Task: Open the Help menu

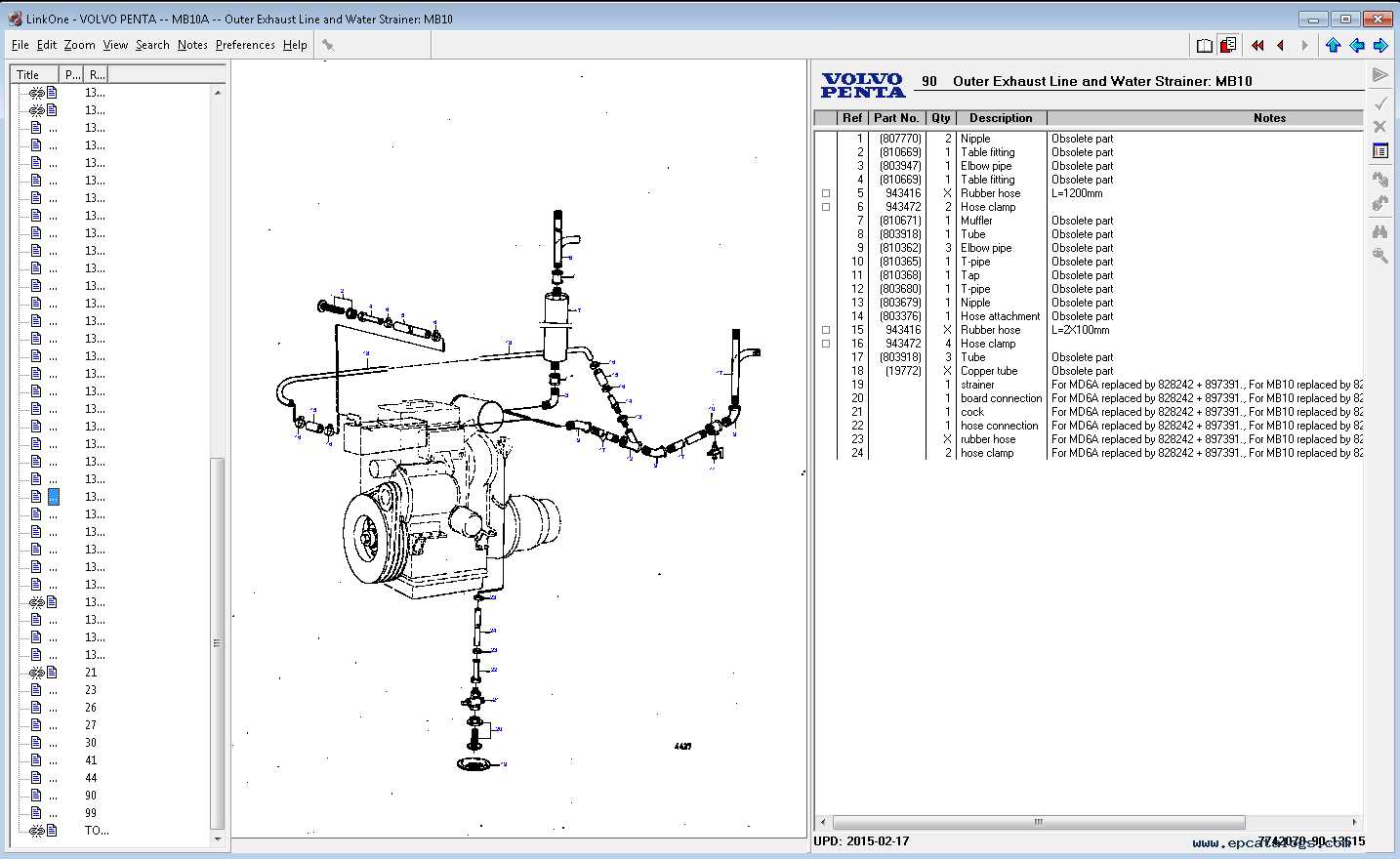Action: click(x=295, y=45)
